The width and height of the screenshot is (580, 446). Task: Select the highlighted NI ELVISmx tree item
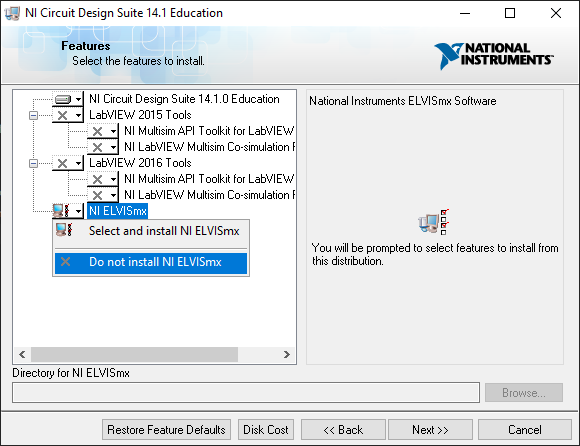click(118, 211)
